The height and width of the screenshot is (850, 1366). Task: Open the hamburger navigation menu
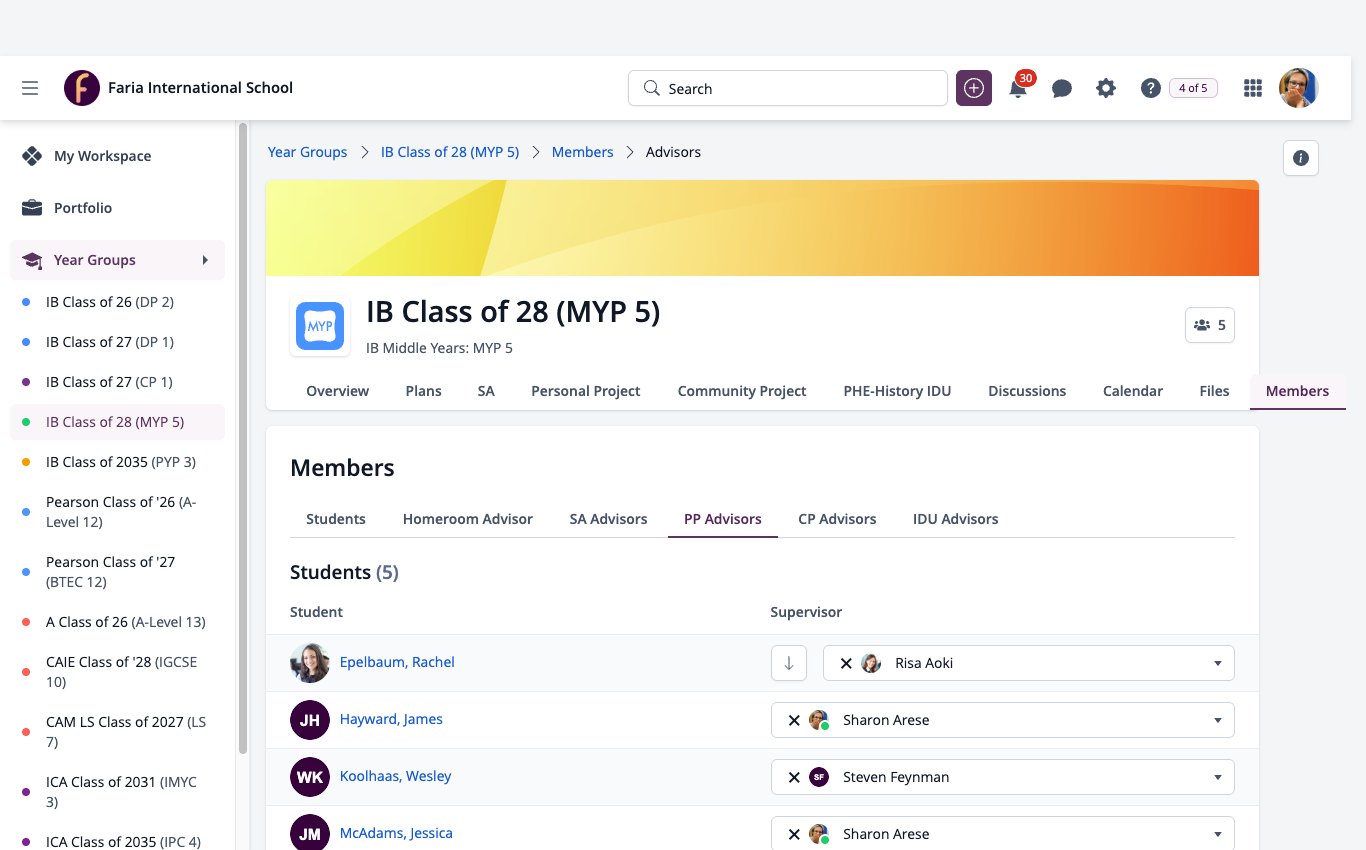[x=30, y=88]
